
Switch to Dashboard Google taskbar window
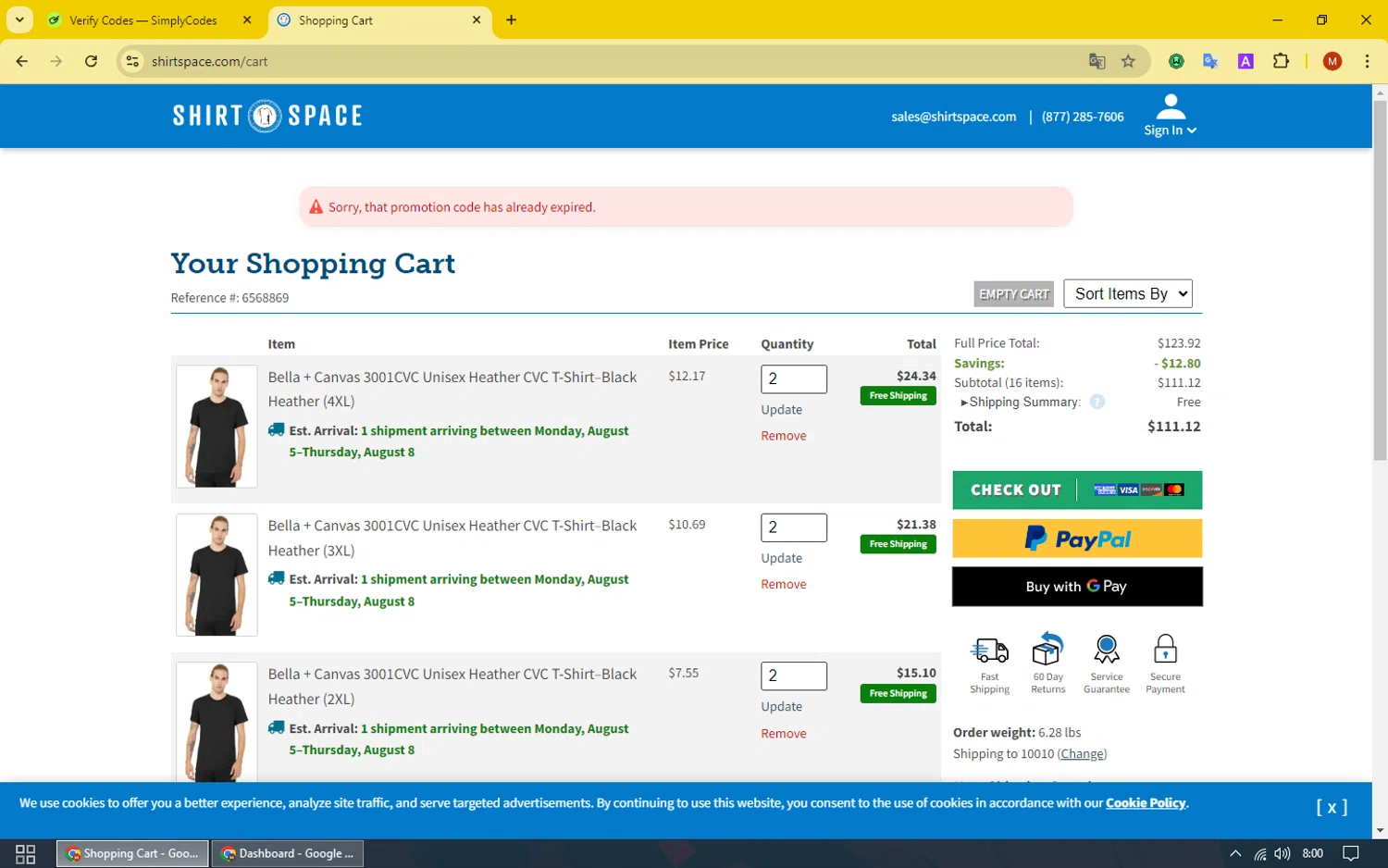point(288,853)
